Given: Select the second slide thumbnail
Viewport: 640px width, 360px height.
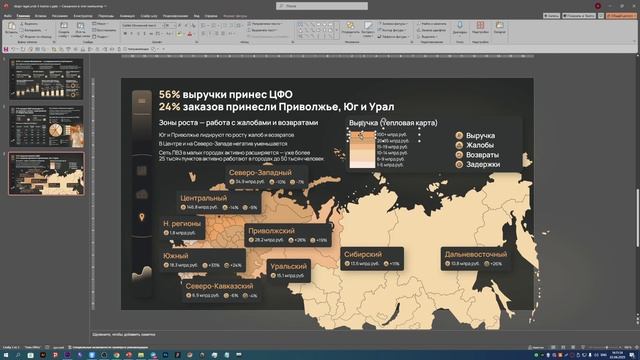Looking at the screenshot, I should (47, 127).
